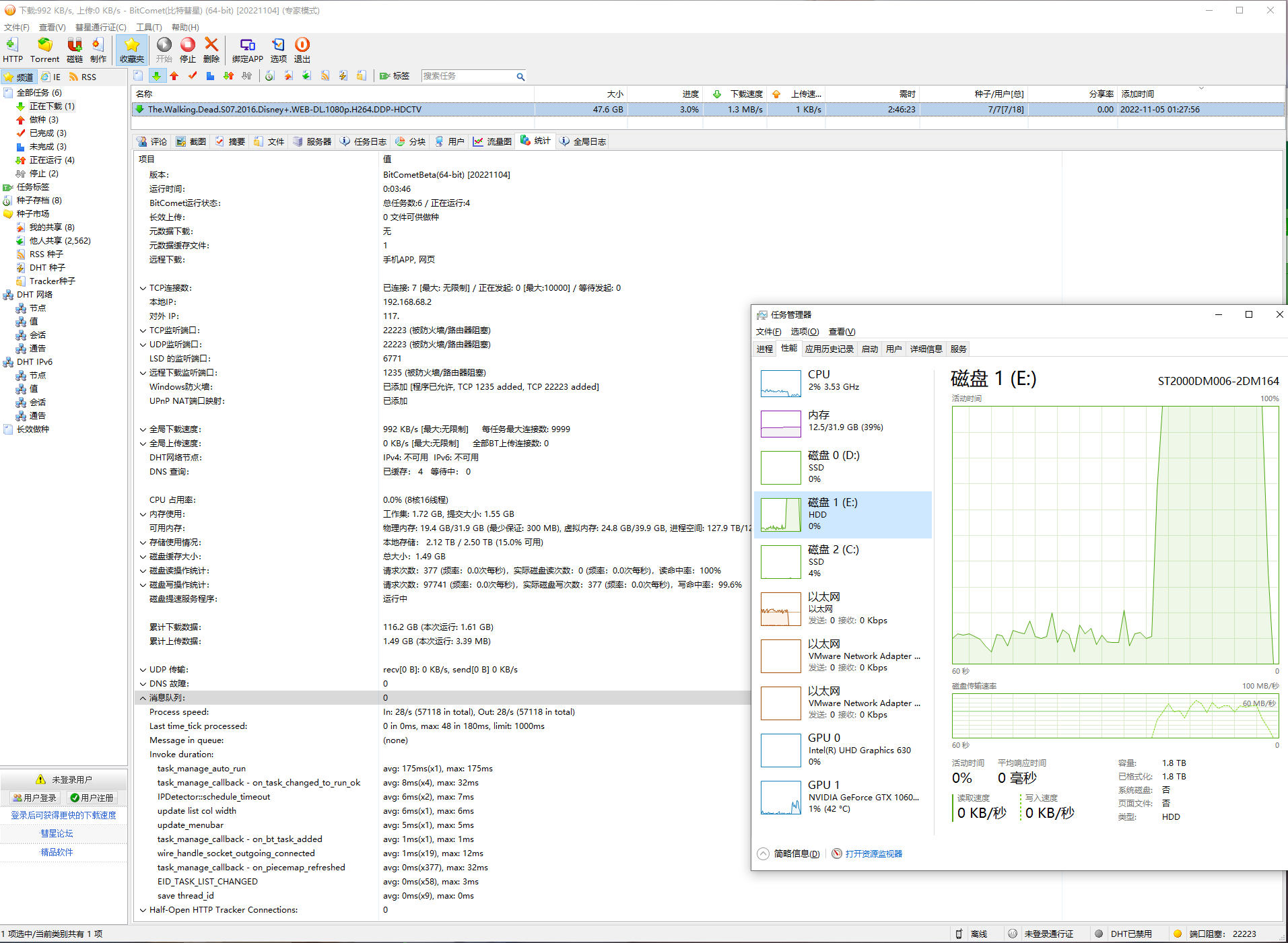Open the 全局日志 global log tab
The height and width of the screenshot is (943, 1288).
(x=583, y=141)
